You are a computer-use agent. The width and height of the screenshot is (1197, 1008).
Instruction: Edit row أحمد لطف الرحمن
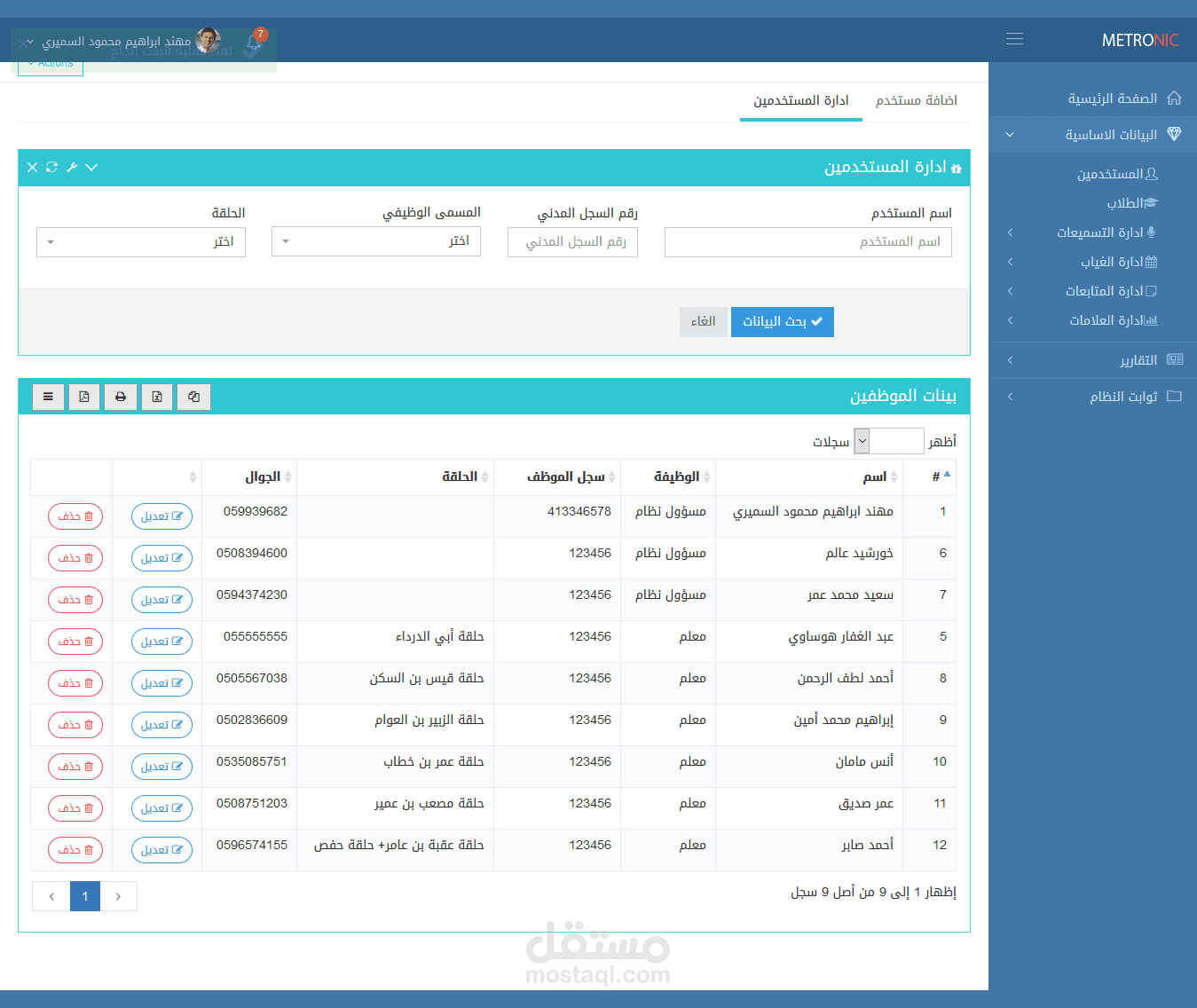tap(162, 683)
